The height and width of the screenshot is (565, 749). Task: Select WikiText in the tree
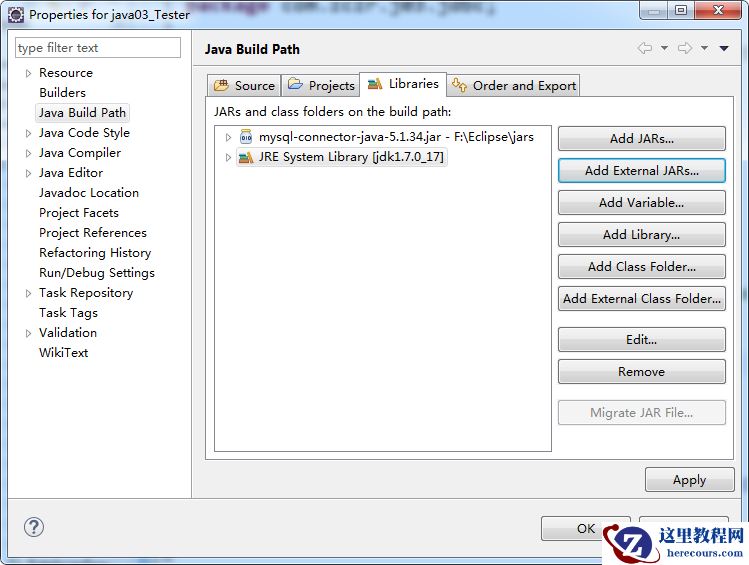(64, 353)
